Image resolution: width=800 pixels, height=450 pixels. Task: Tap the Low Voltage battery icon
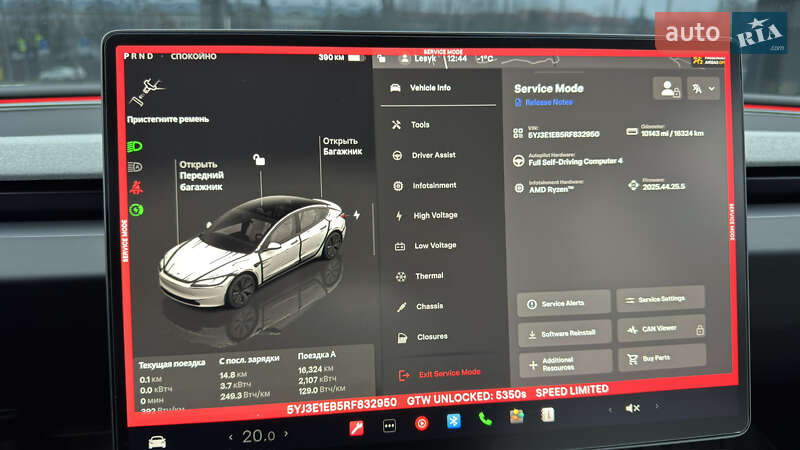click(x=400, y=246)
